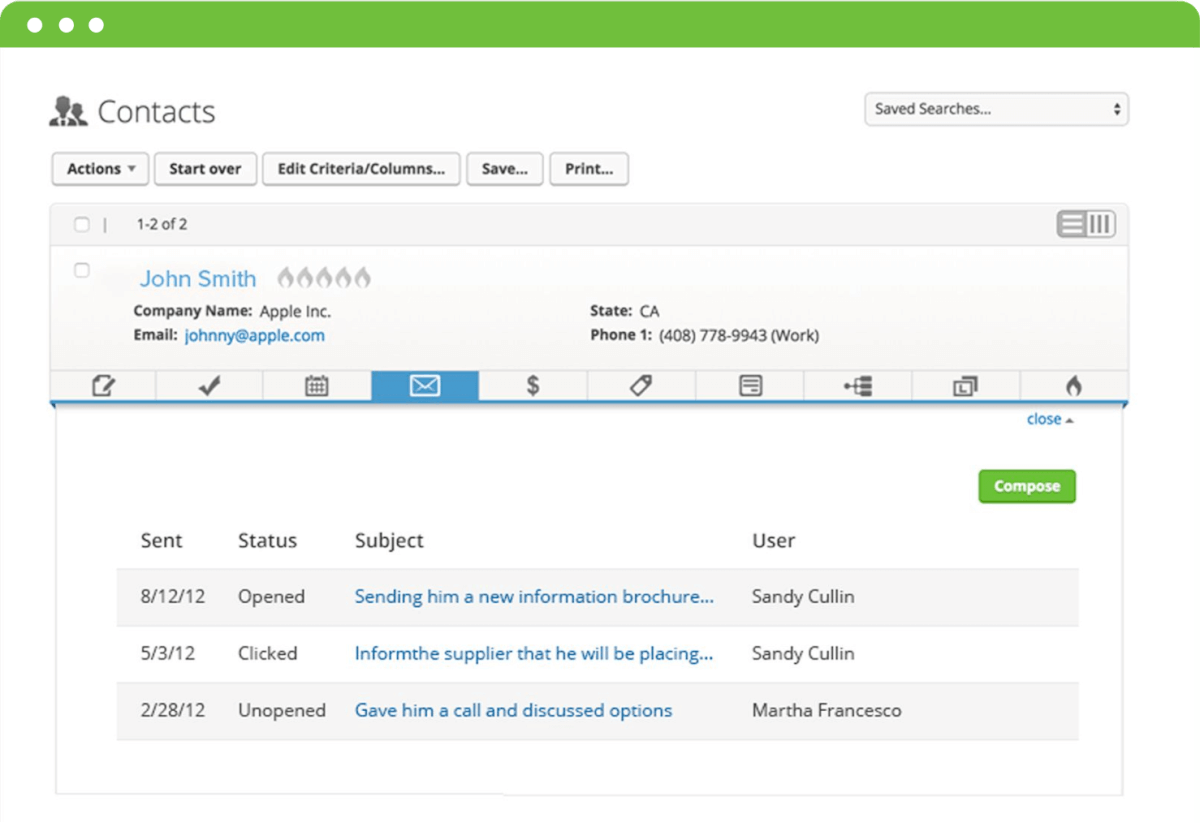Open the email johnny@apple.com link

click(x=254, y=335)
